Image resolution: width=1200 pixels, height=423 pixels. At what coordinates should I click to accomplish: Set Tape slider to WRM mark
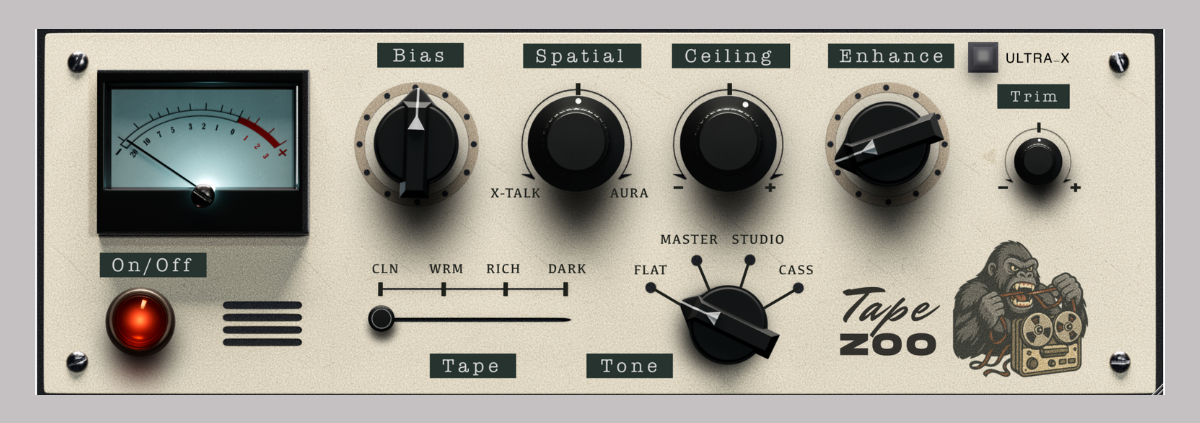coord(444,289)
